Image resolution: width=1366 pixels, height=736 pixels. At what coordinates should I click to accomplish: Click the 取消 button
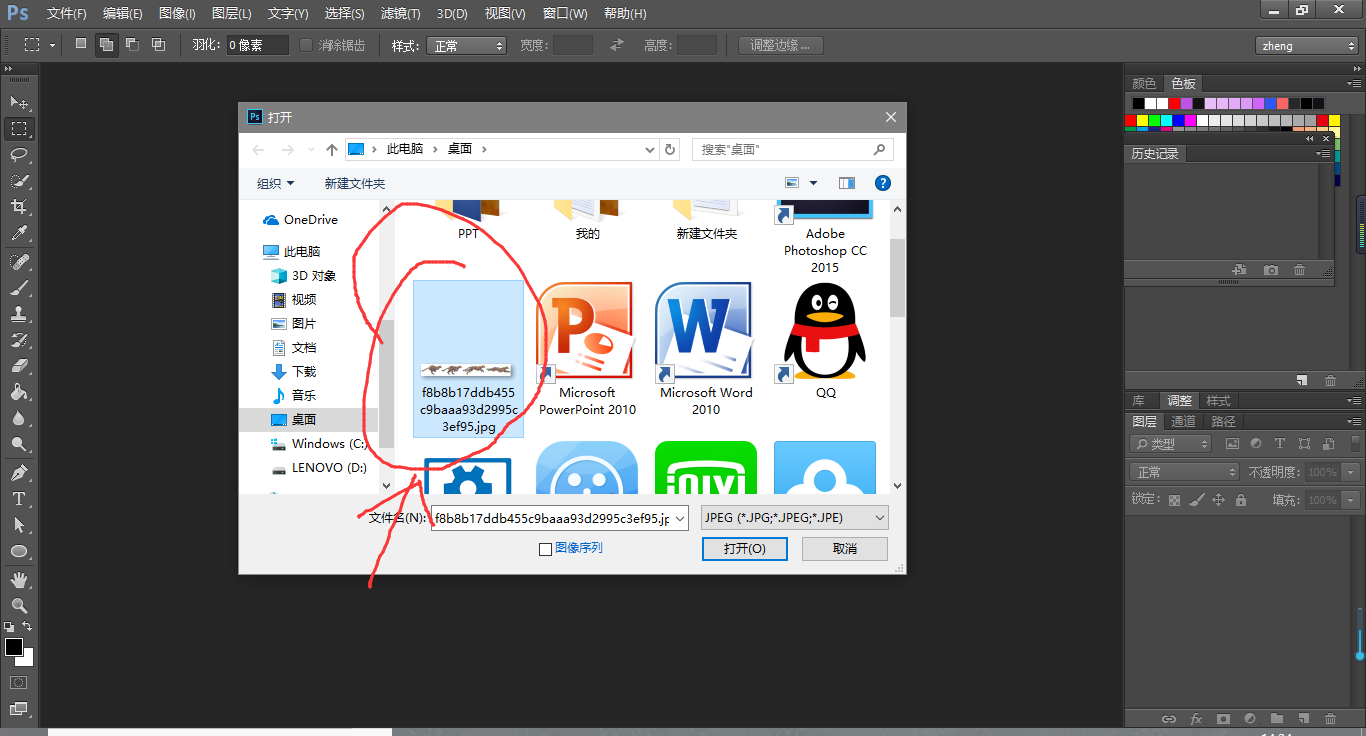(844, 549)
